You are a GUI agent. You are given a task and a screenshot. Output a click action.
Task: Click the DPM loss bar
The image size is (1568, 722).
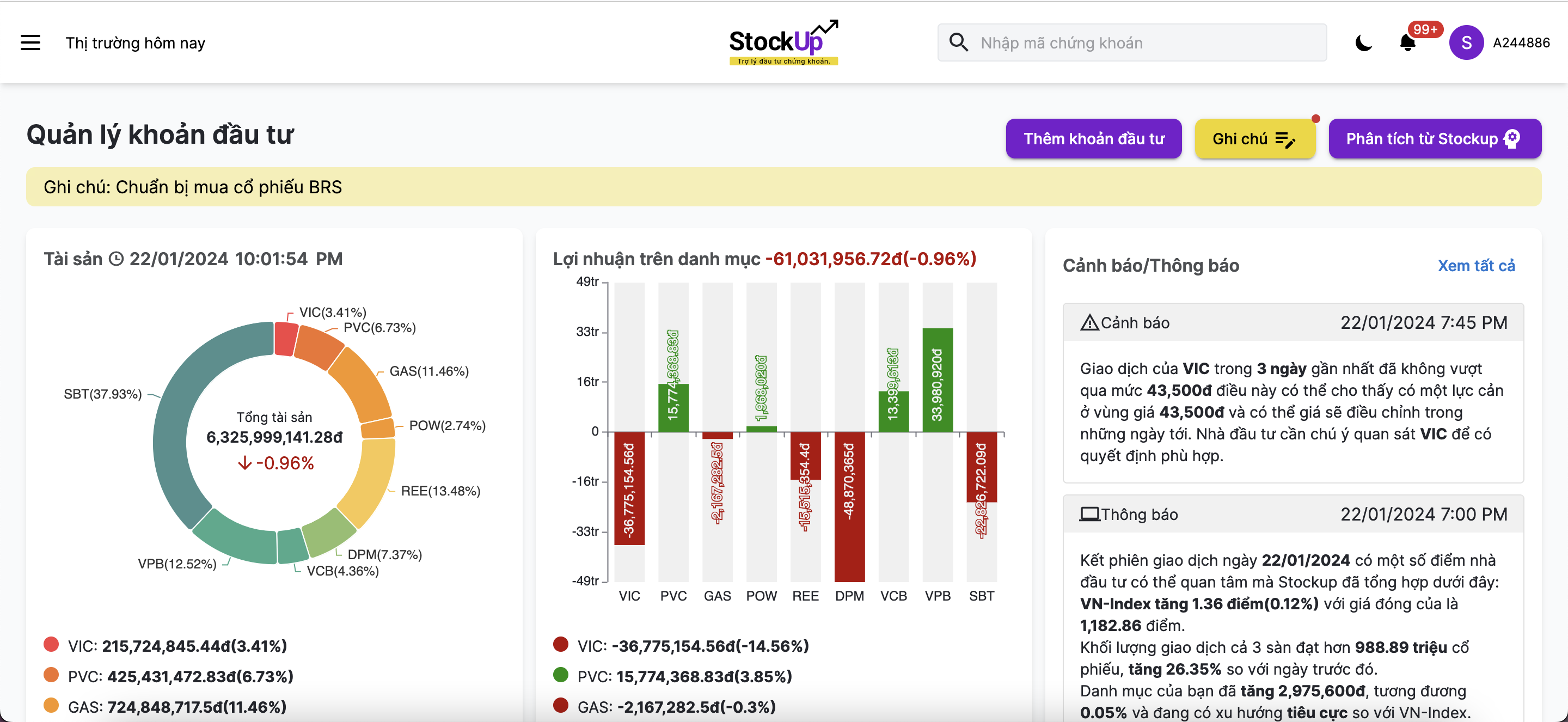(x=849, y=506)
